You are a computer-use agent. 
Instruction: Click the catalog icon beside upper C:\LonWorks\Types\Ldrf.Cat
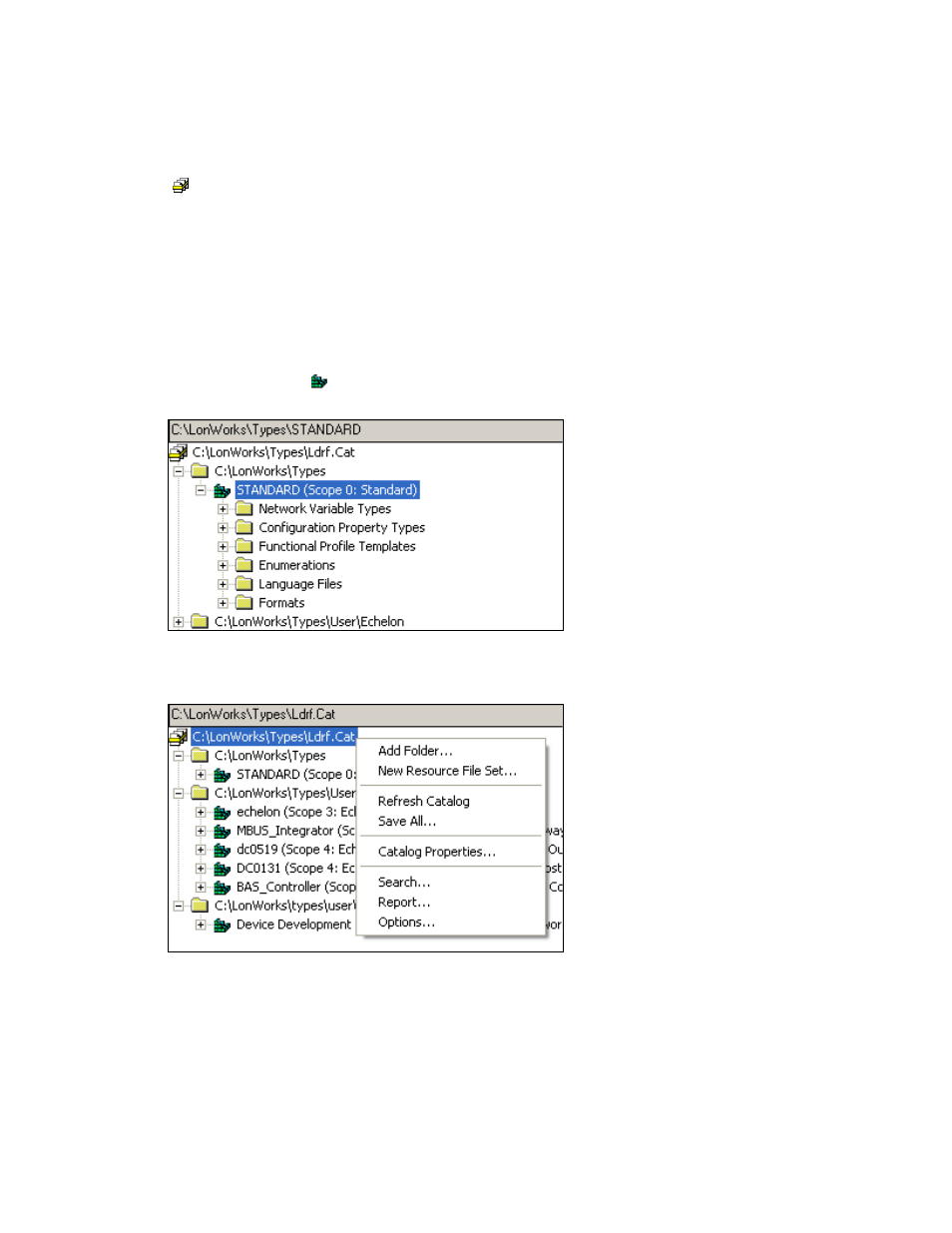click(x=179, y=452)
